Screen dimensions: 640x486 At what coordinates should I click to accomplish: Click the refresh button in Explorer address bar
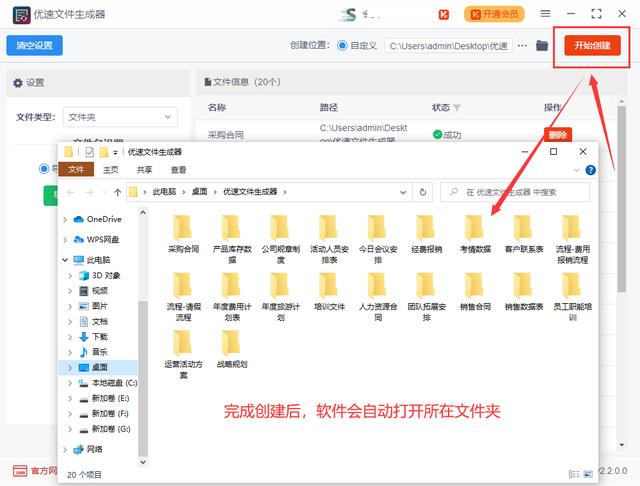click(x=423, y=192)
